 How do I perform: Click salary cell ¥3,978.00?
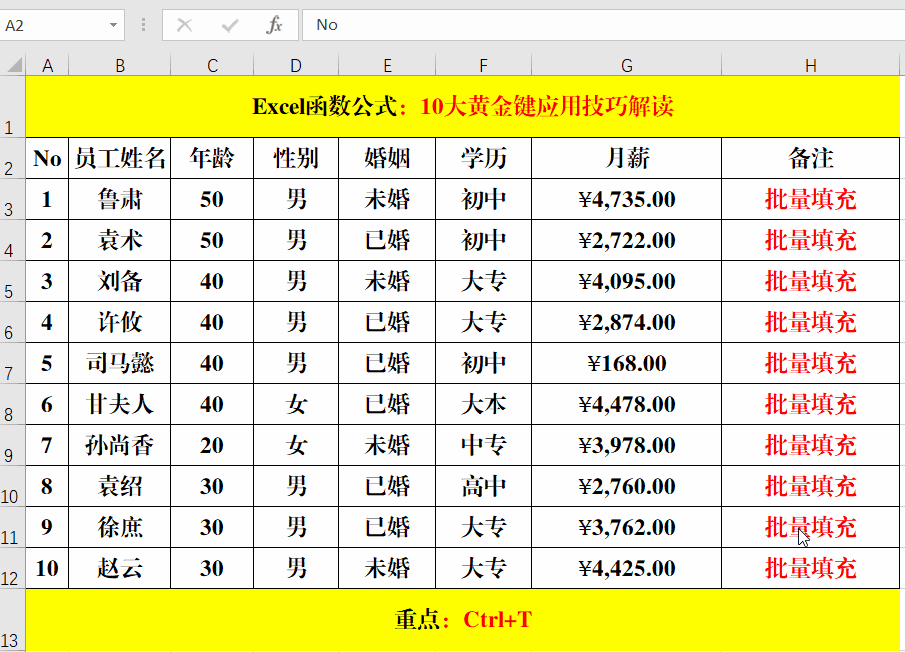(626, 445)
